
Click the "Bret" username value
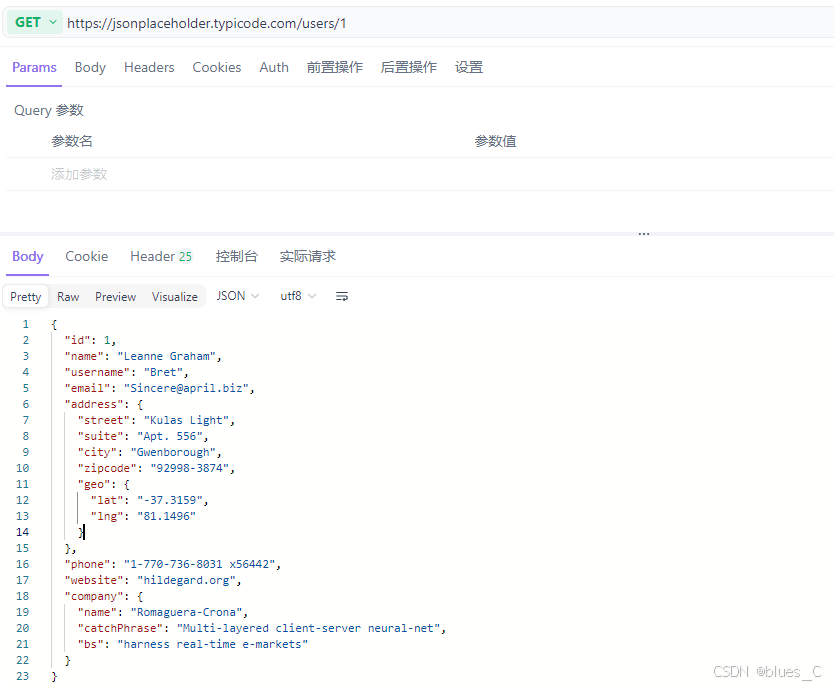point(163,372)
